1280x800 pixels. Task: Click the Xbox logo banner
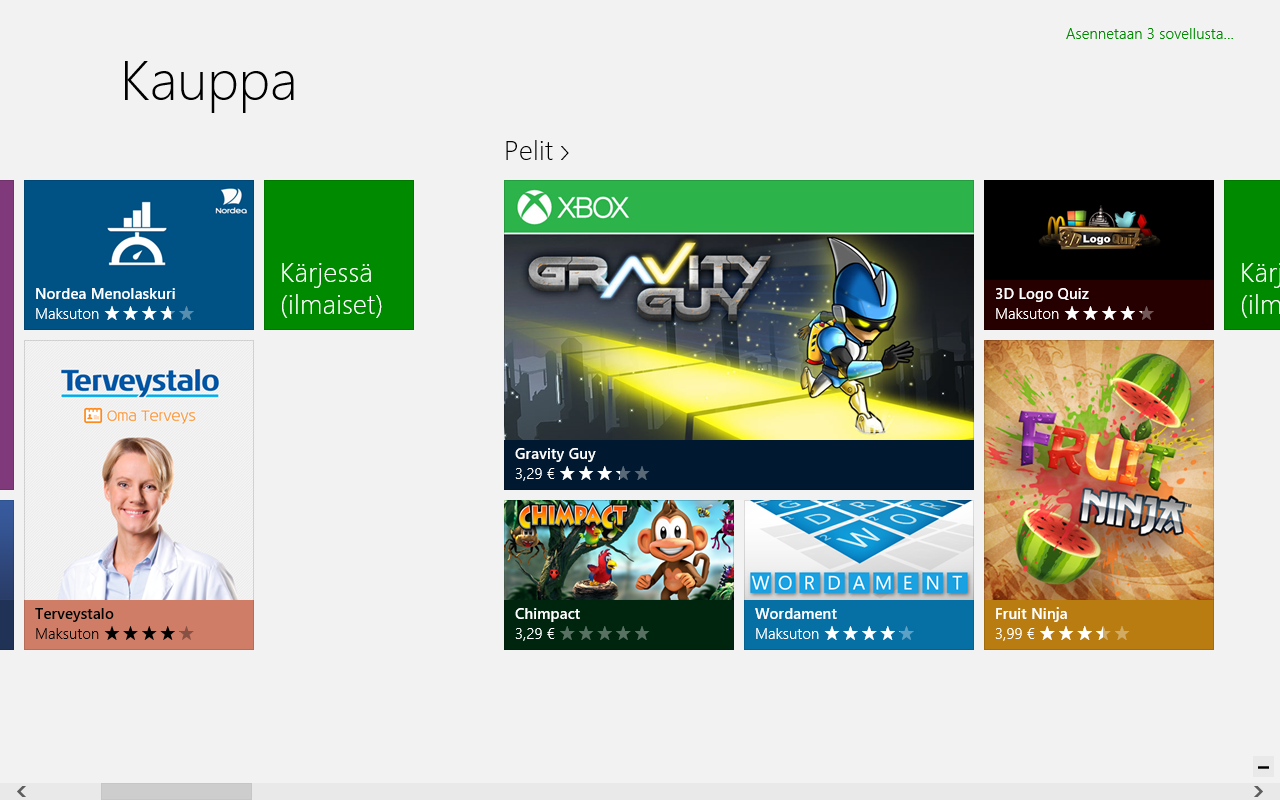[x=739, y=207]
